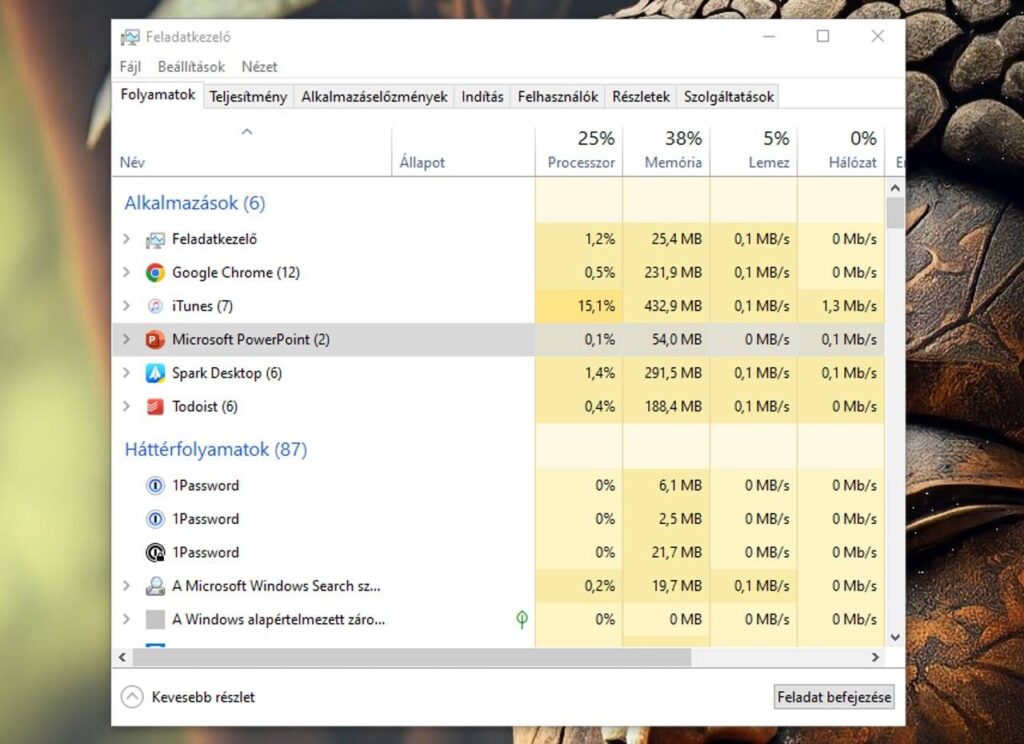
Task: Expand the Todoist (6) group
Action: [x=127, y=406]
